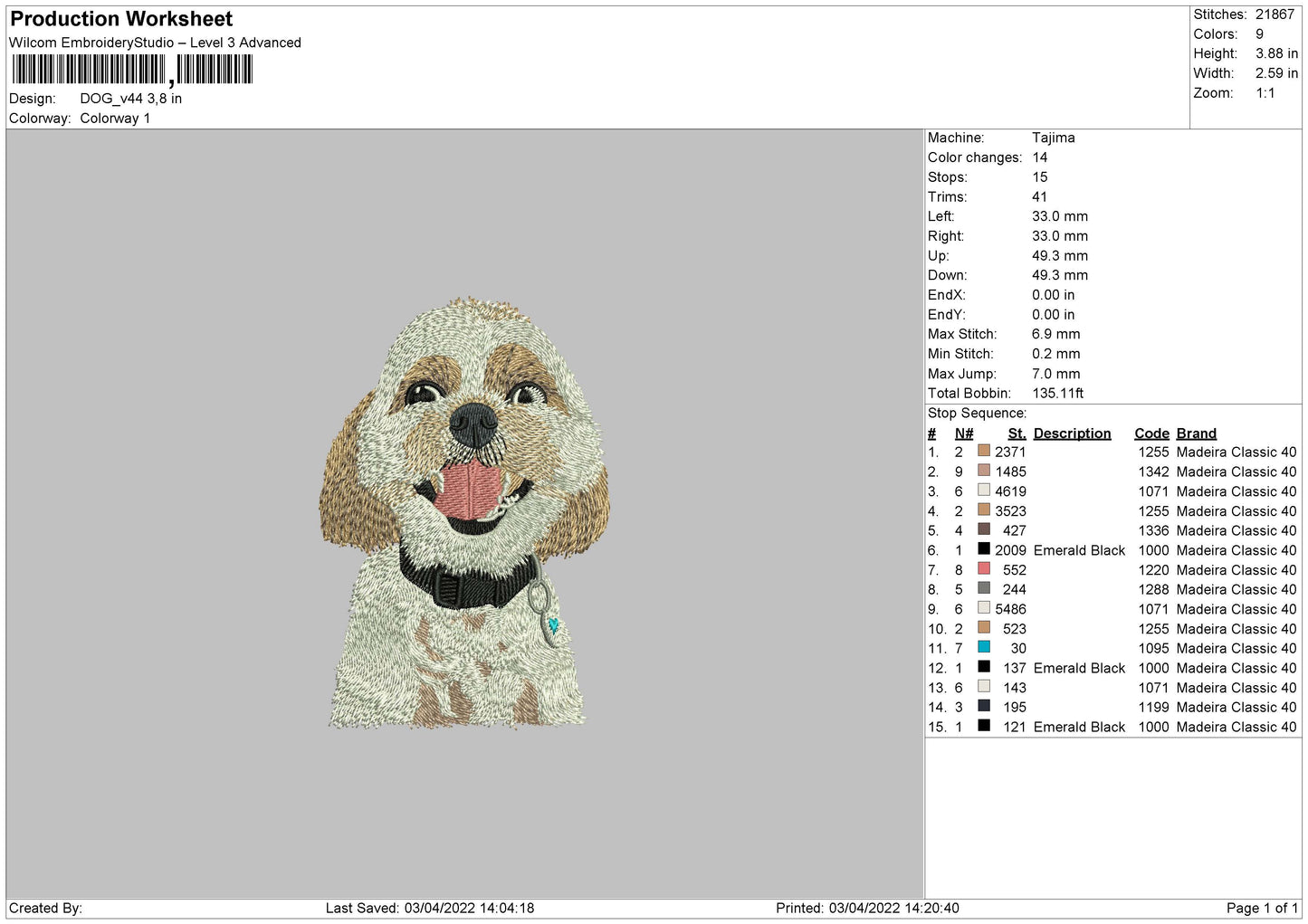Click thread code 1095 in row 11
Image resolution: width=1308 pixels, height=924 pixels.
[x=1154, y=648]
